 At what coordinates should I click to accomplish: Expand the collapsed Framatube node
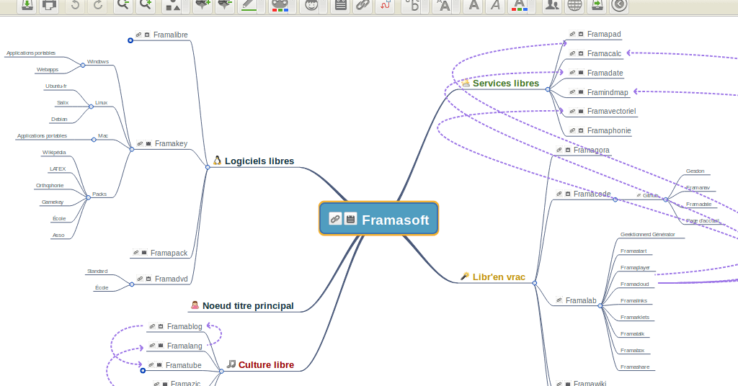coord(143,371)
